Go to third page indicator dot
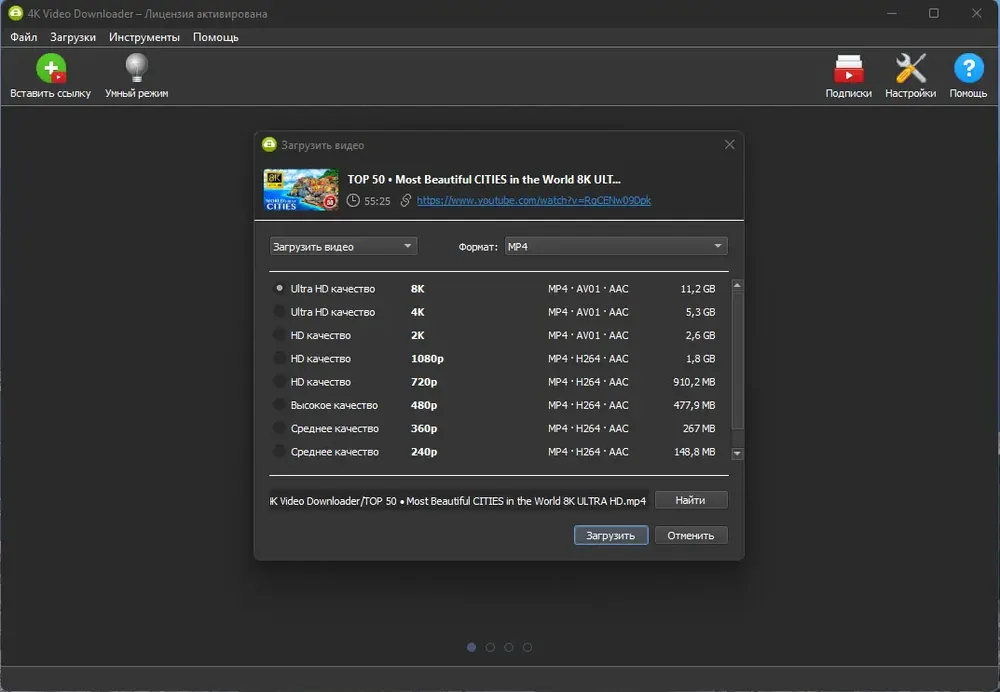This screenshot has width=1000, height=692. (x=508, y=647)
